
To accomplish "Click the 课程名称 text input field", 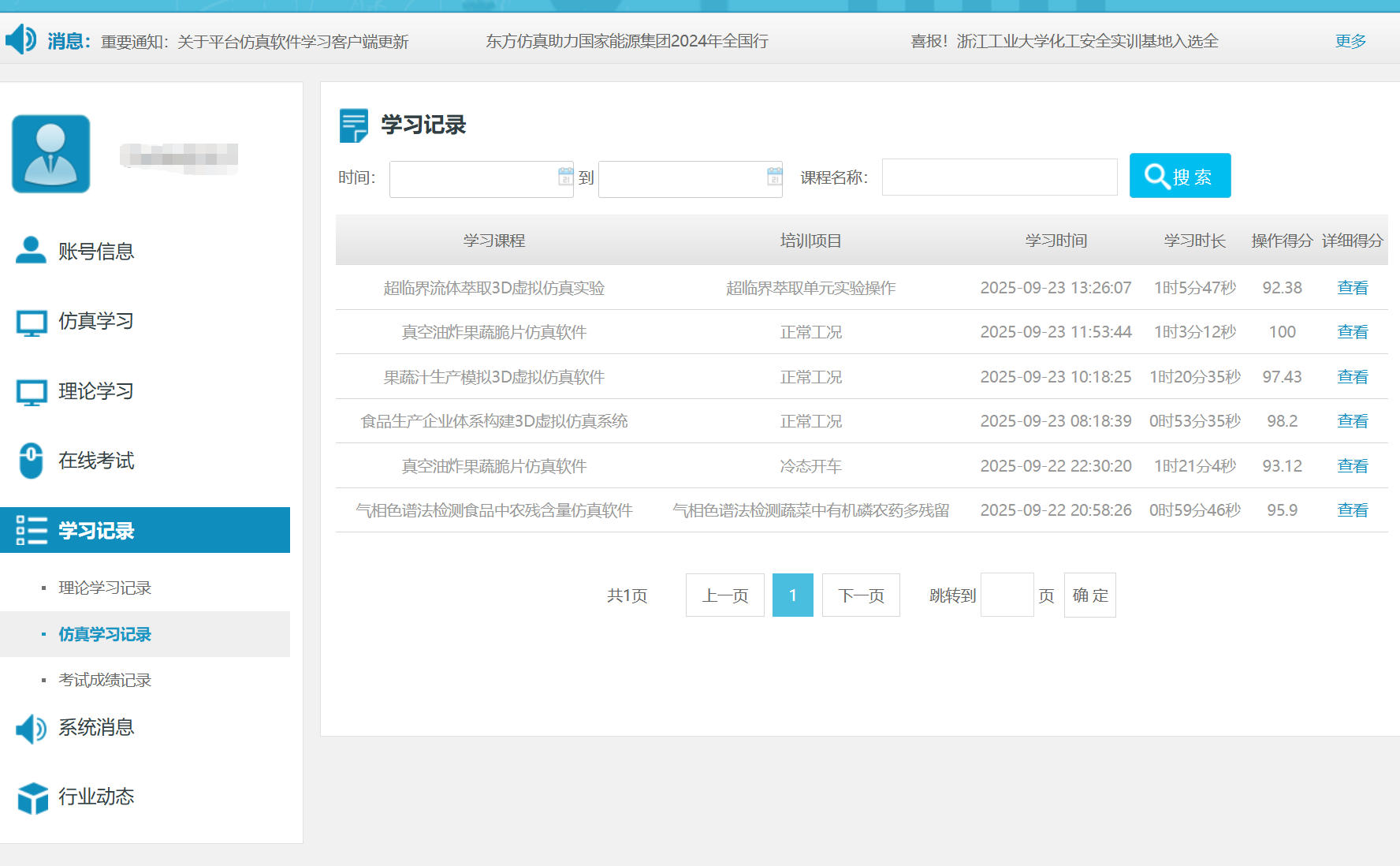I will (x=999, y=177).
